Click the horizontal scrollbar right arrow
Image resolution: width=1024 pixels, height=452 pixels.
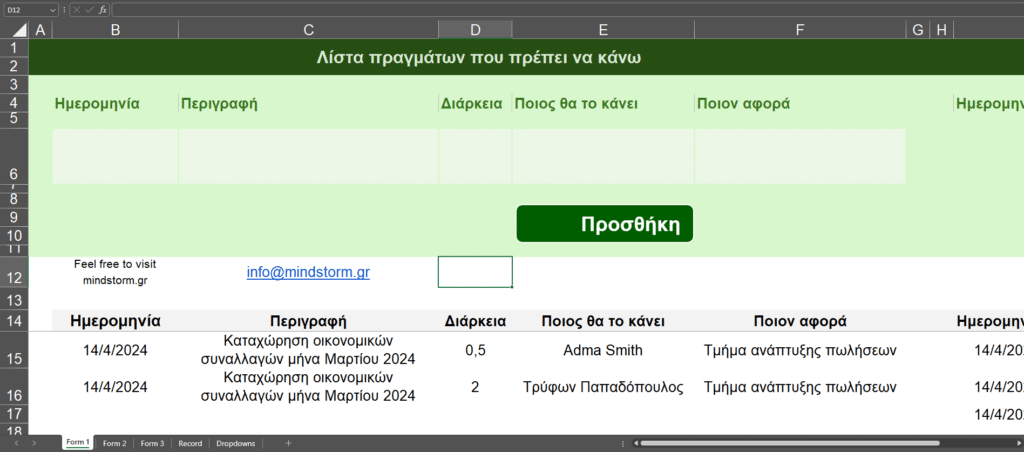(x=1017, y=443)
